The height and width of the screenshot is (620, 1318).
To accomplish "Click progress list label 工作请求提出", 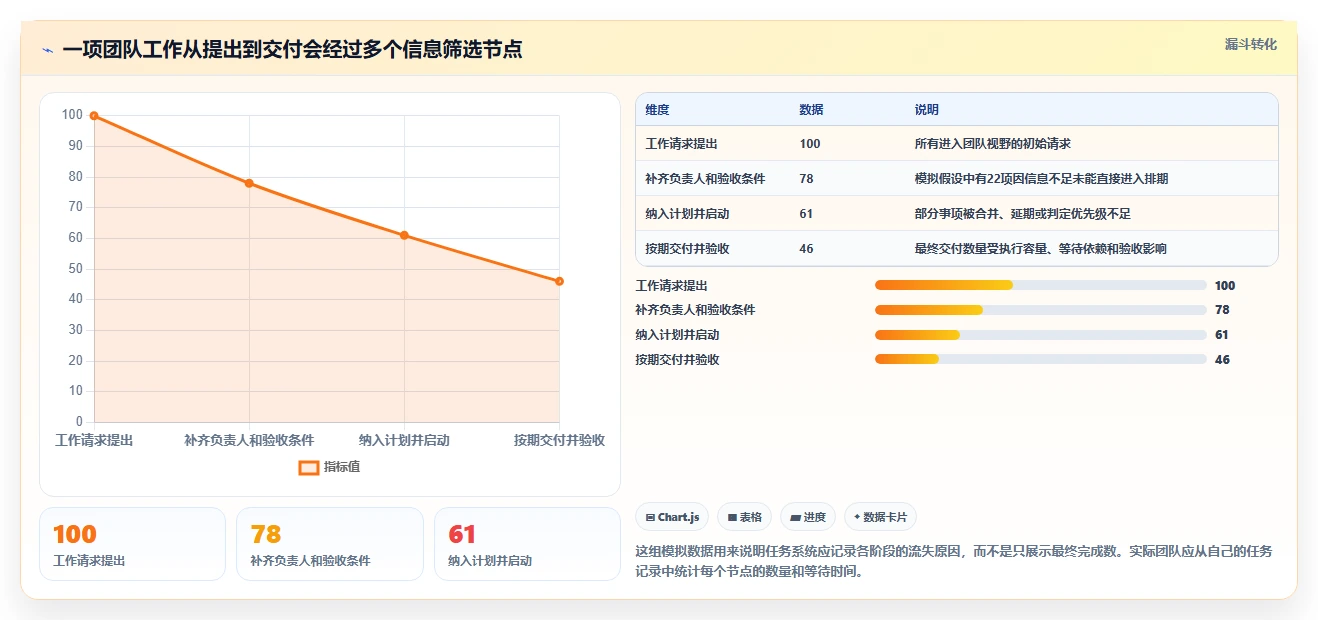I will coord(671,286).
